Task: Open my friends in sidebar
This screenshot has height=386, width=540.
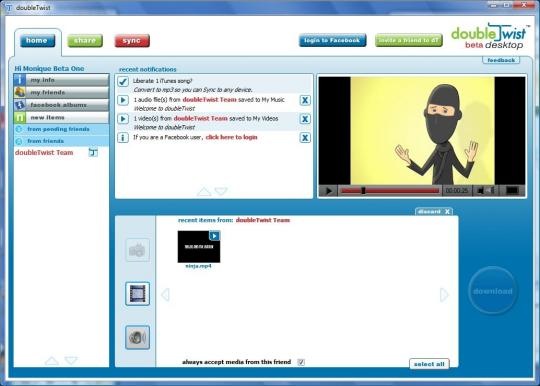Action: pos(61,92)
